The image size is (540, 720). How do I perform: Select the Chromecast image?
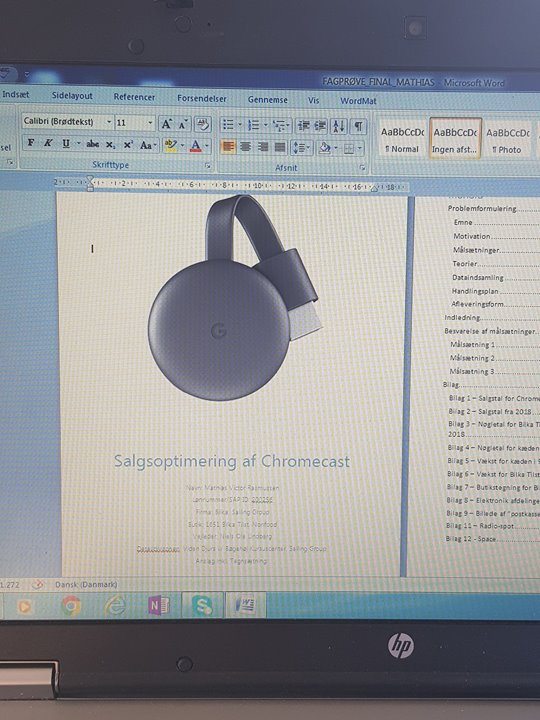pos(235,297)
